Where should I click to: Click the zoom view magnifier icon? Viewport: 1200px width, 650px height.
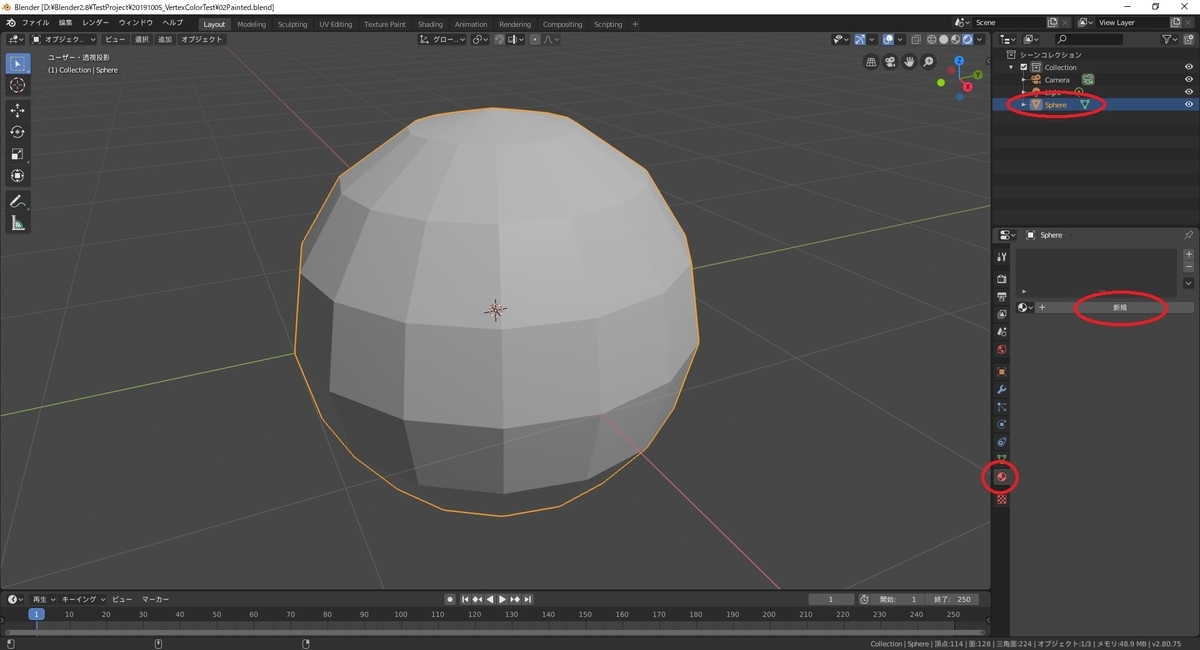tap(928, 62)
